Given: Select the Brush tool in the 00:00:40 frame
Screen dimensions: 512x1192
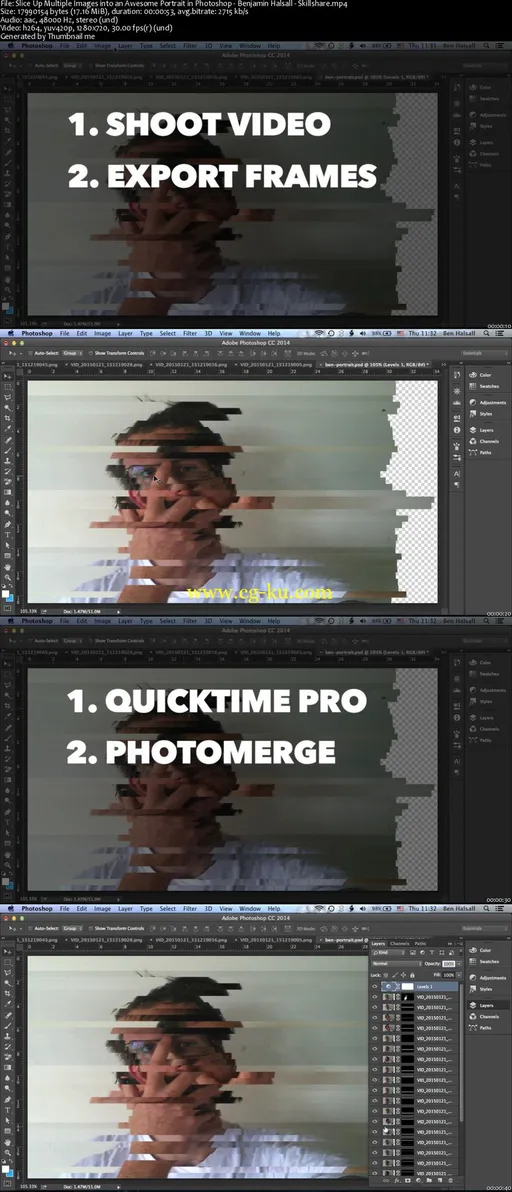Looking at the screenshot, I should [x=8, y=1026].
